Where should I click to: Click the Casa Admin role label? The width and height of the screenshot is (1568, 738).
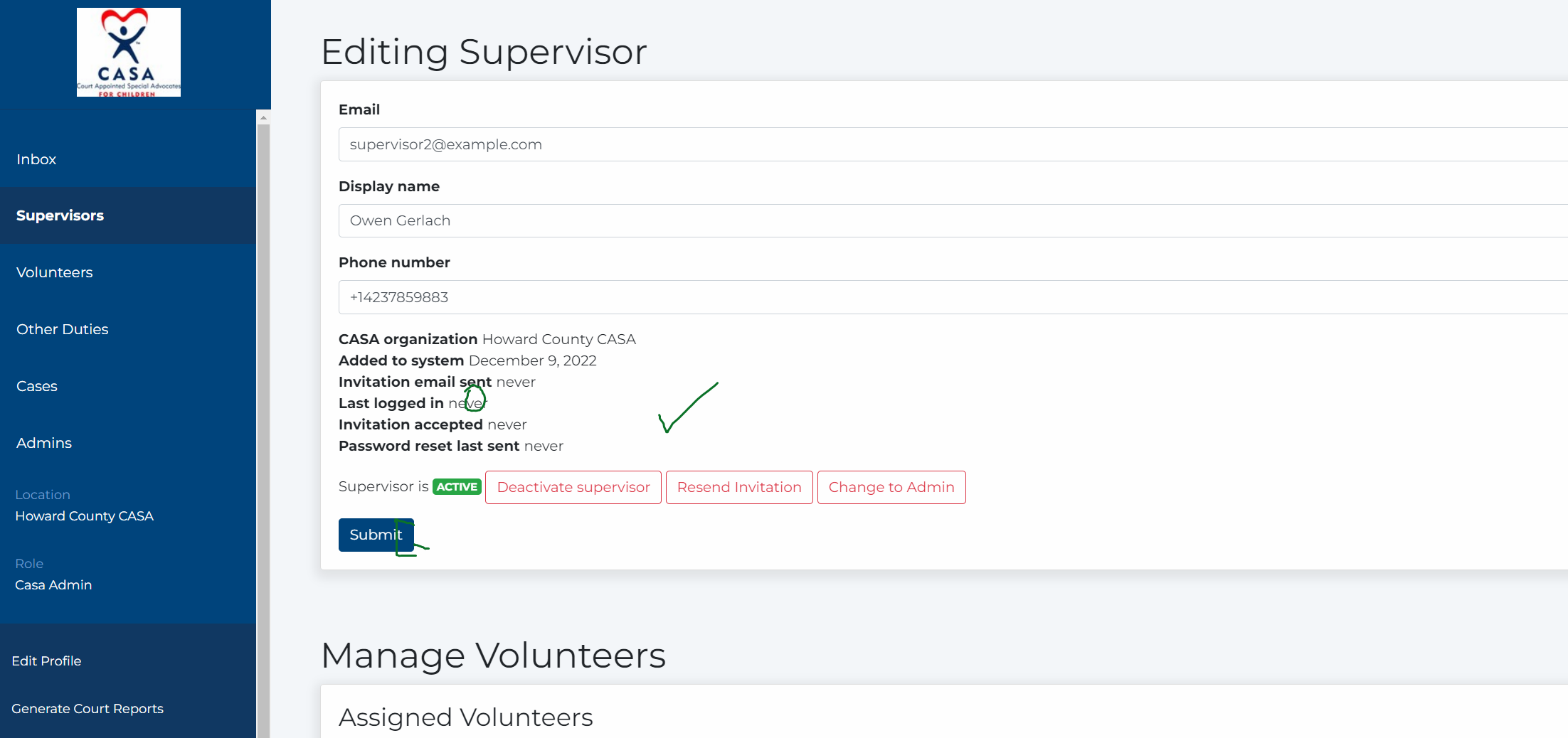53,584
